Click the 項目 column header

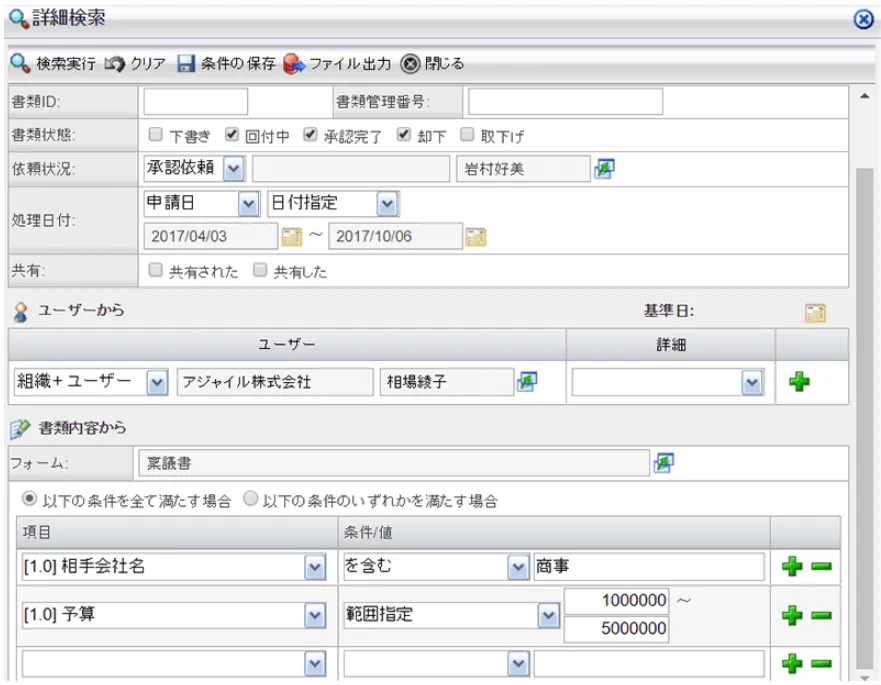click(x=177, y=532)
